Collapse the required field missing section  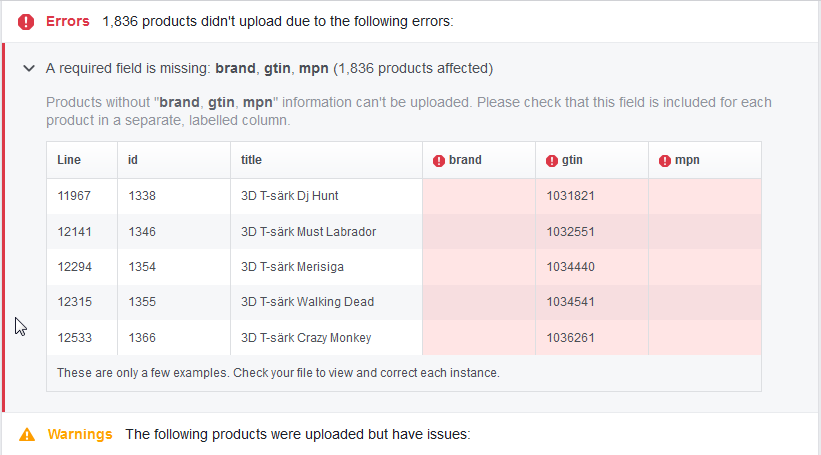point(28,69)
